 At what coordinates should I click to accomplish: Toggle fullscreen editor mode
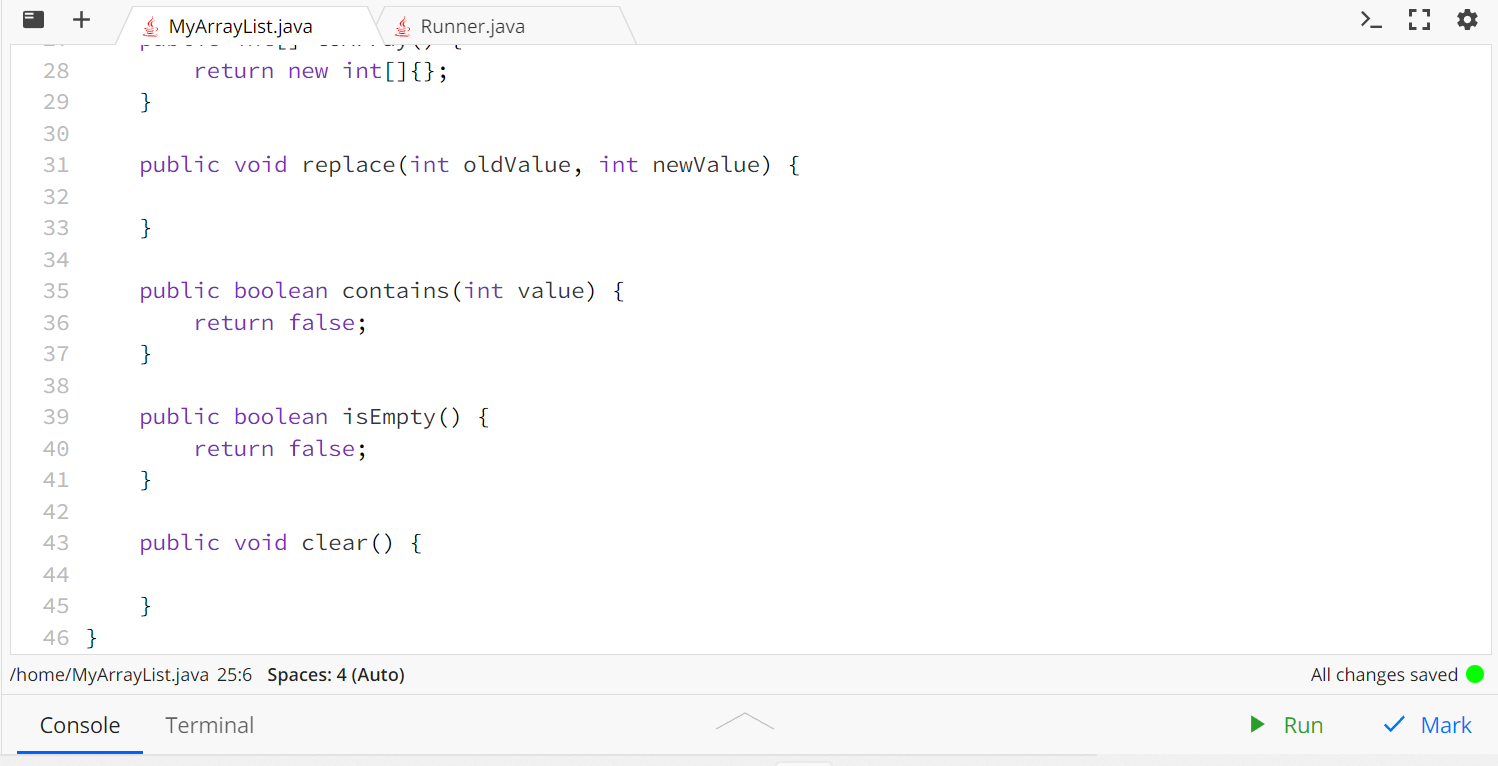pos(1419,19)
